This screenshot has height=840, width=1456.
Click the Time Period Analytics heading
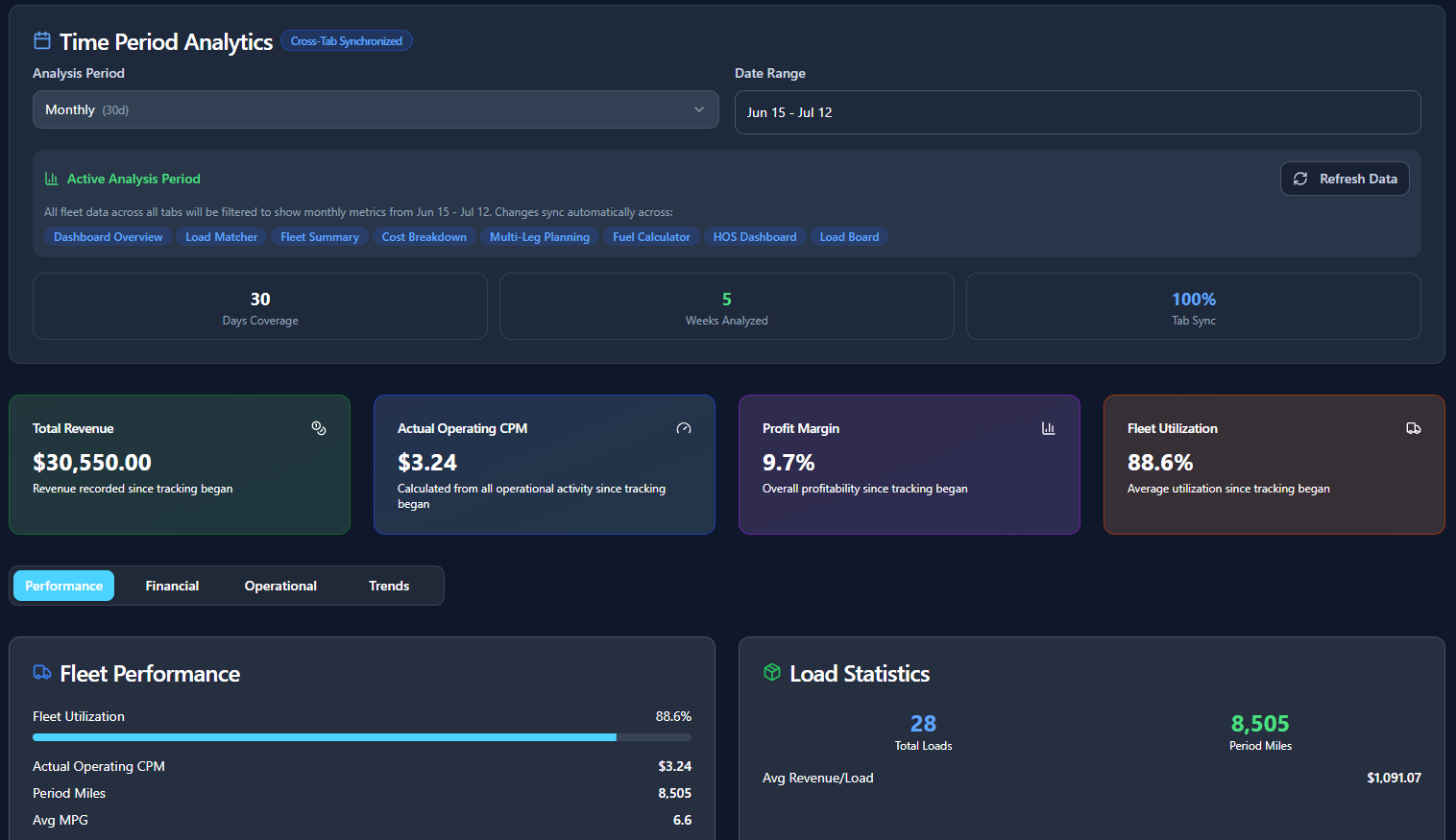coord(166,41)
